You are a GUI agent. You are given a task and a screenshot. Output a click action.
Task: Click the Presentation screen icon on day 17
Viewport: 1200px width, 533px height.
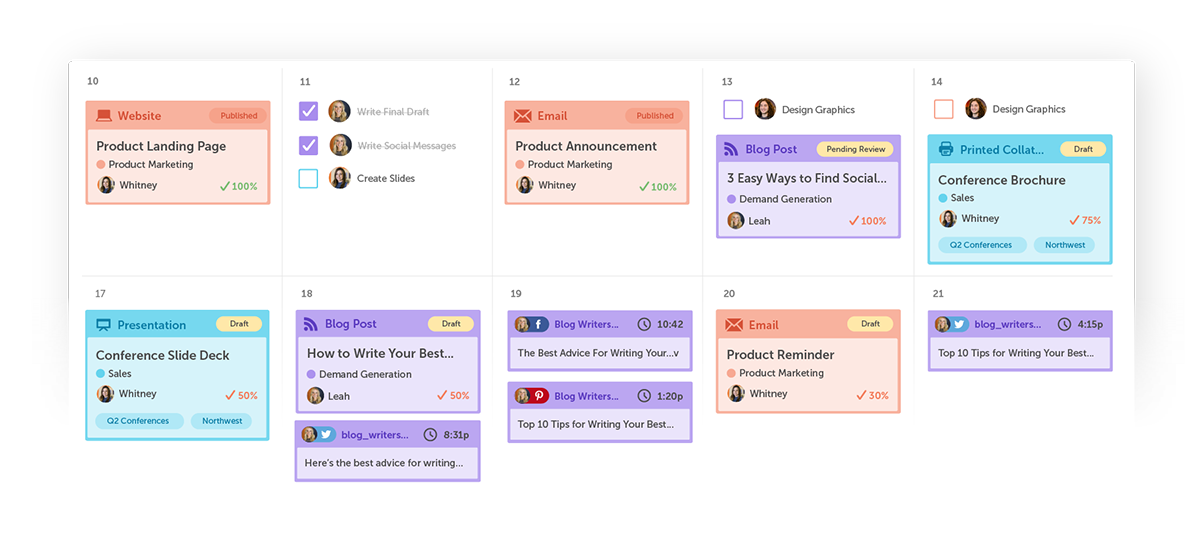(x=103, y=325)
